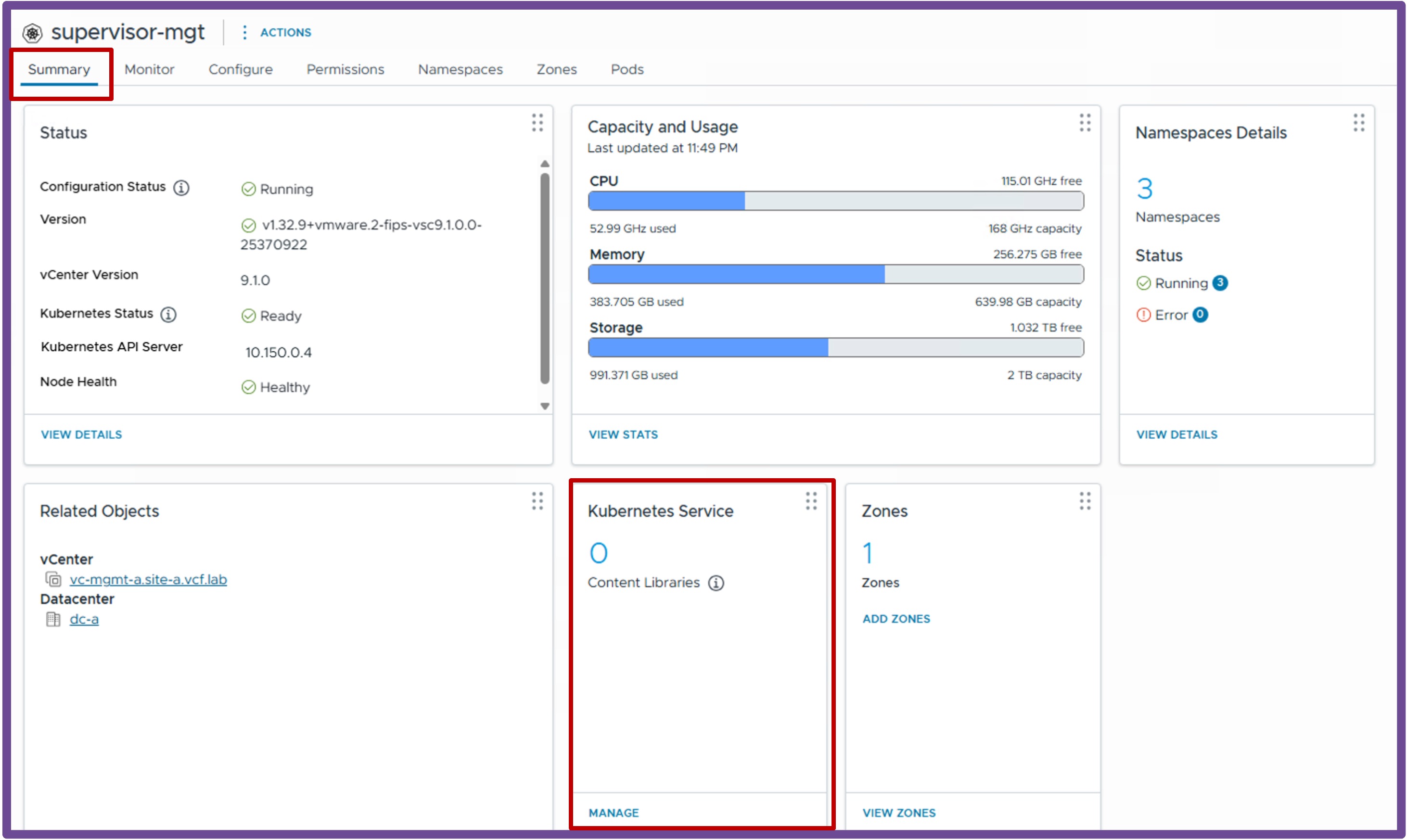The height and width of the screenshot is (840, 1407).
Task: Click the Namespaces Details card drag handle
Action: 1358,123
